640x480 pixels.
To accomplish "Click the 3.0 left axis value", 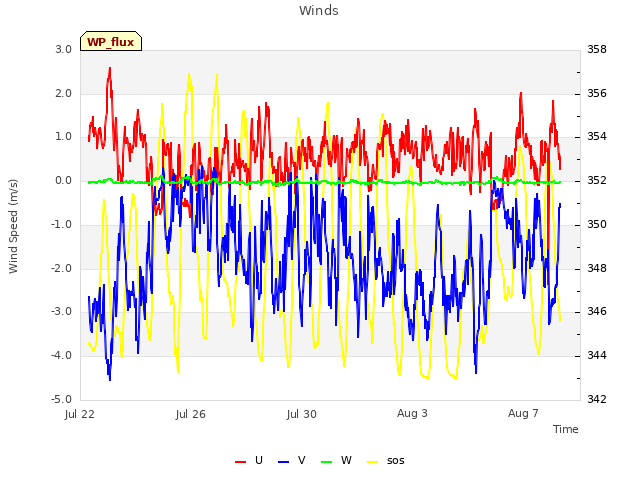I will point(64,49).
